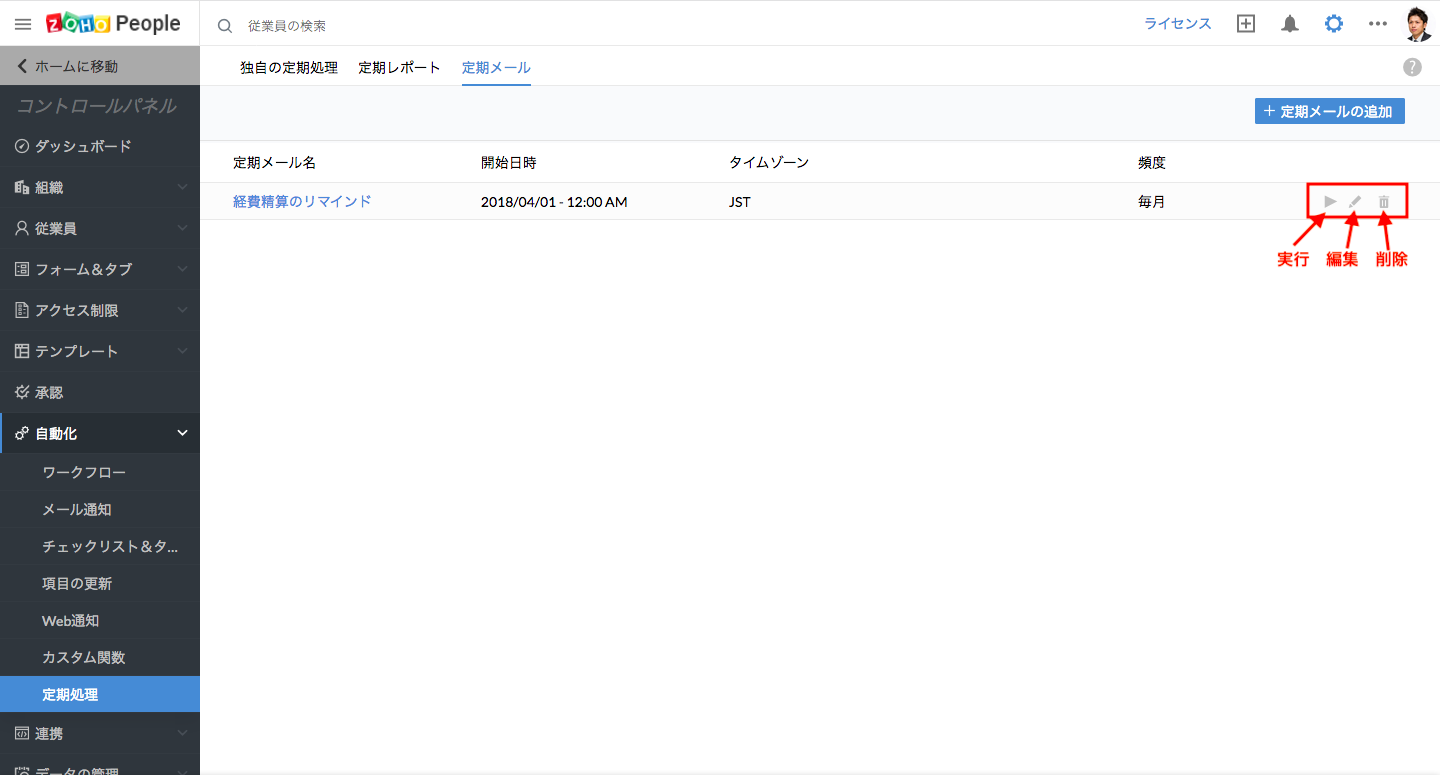Open the notifications bell icon
The width and height of the screenshot is (1440, 775).
(x=1290, y=24)
